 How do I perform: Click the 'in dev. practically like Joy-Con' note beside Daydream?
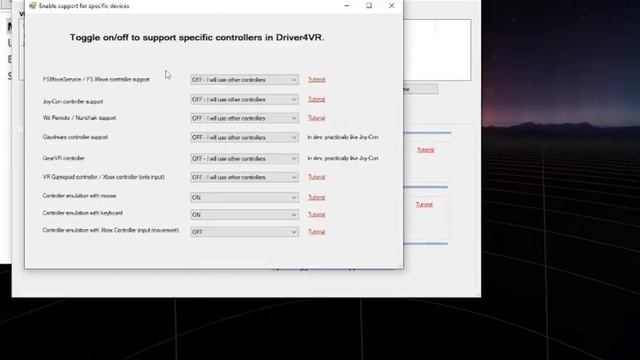click(x=343, y=137)
